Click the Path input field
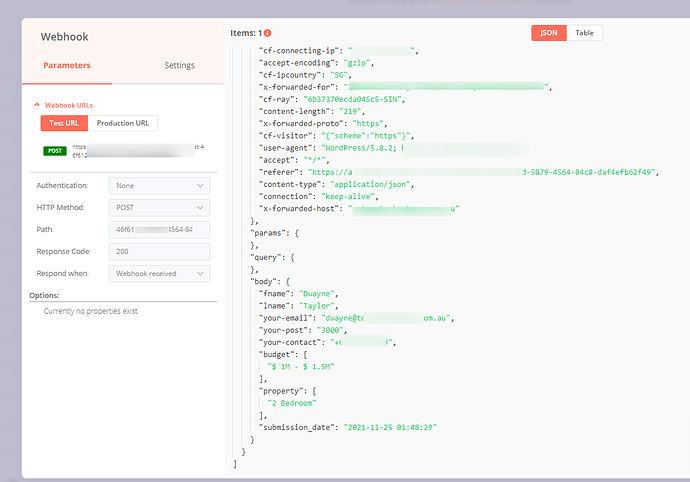This screenshot has width=690, height=482. click(x=159, y=230)
